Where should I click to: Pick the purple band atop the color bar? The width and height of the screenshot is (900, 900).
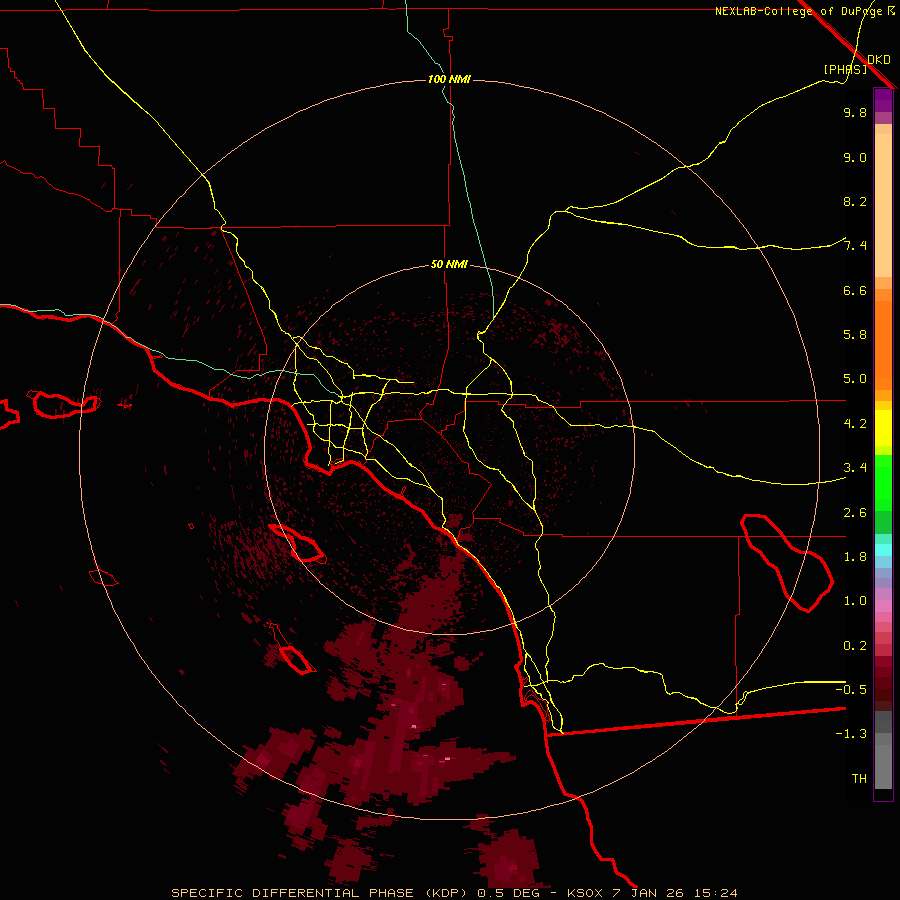[x=883, y=100]
